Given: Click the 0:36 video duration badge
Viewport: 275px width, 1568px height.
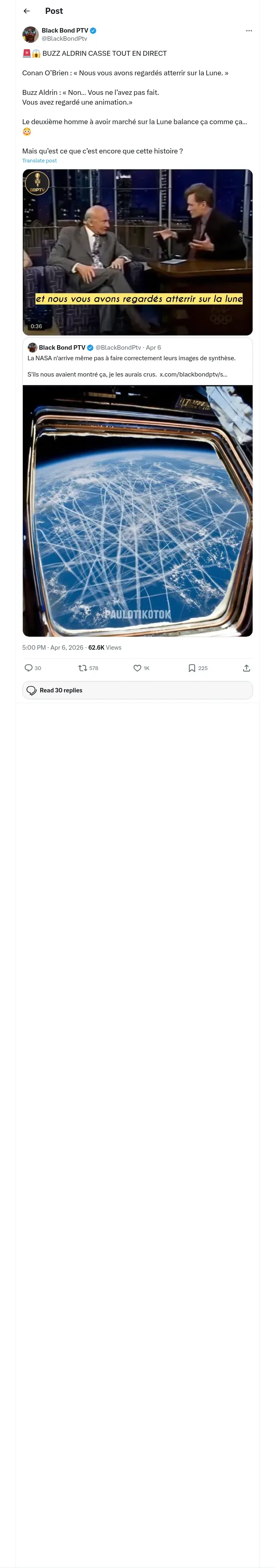Looking at the screenshot, I should coord(37,326).
